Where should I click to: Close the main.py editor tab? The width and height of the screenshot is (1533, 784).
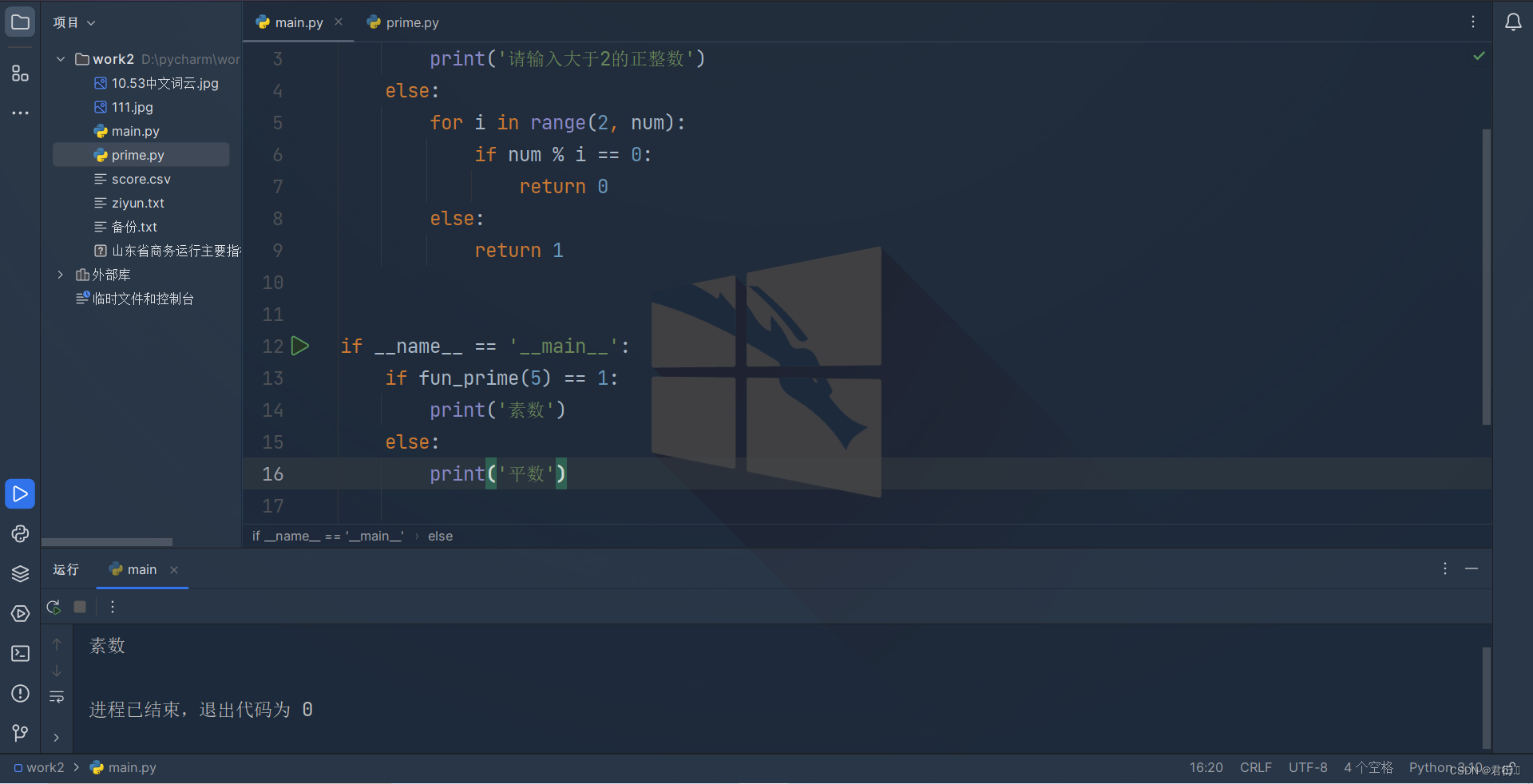point(339,22)
